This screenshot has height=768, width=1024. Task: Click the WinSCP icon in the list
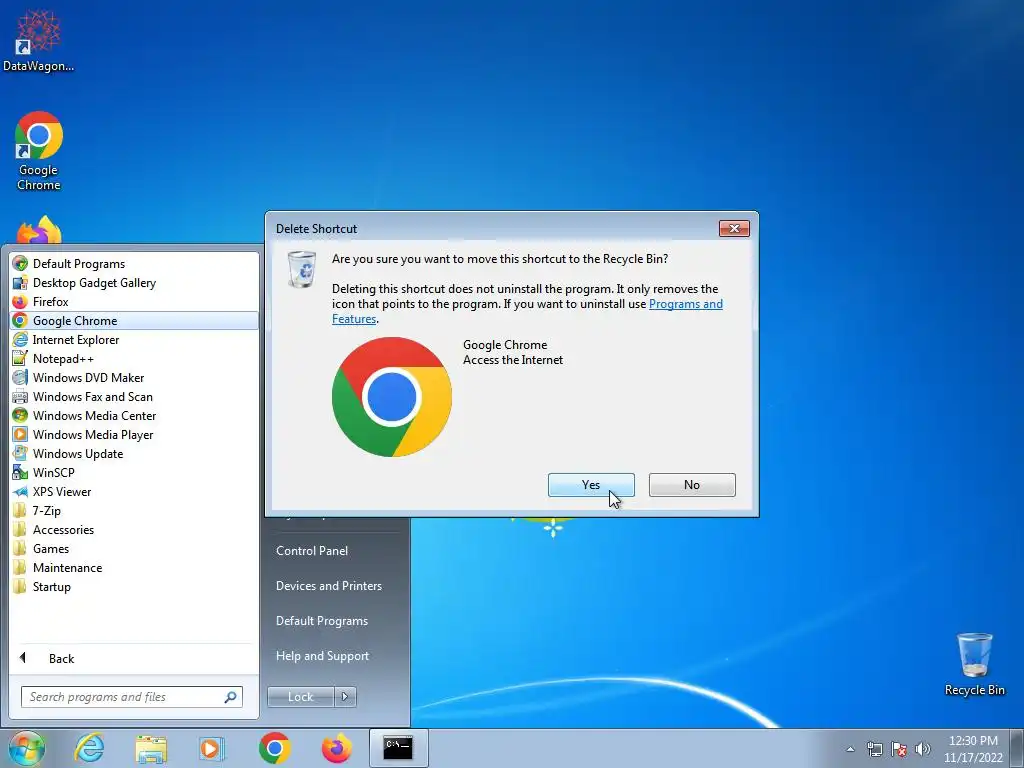(20, 472)
